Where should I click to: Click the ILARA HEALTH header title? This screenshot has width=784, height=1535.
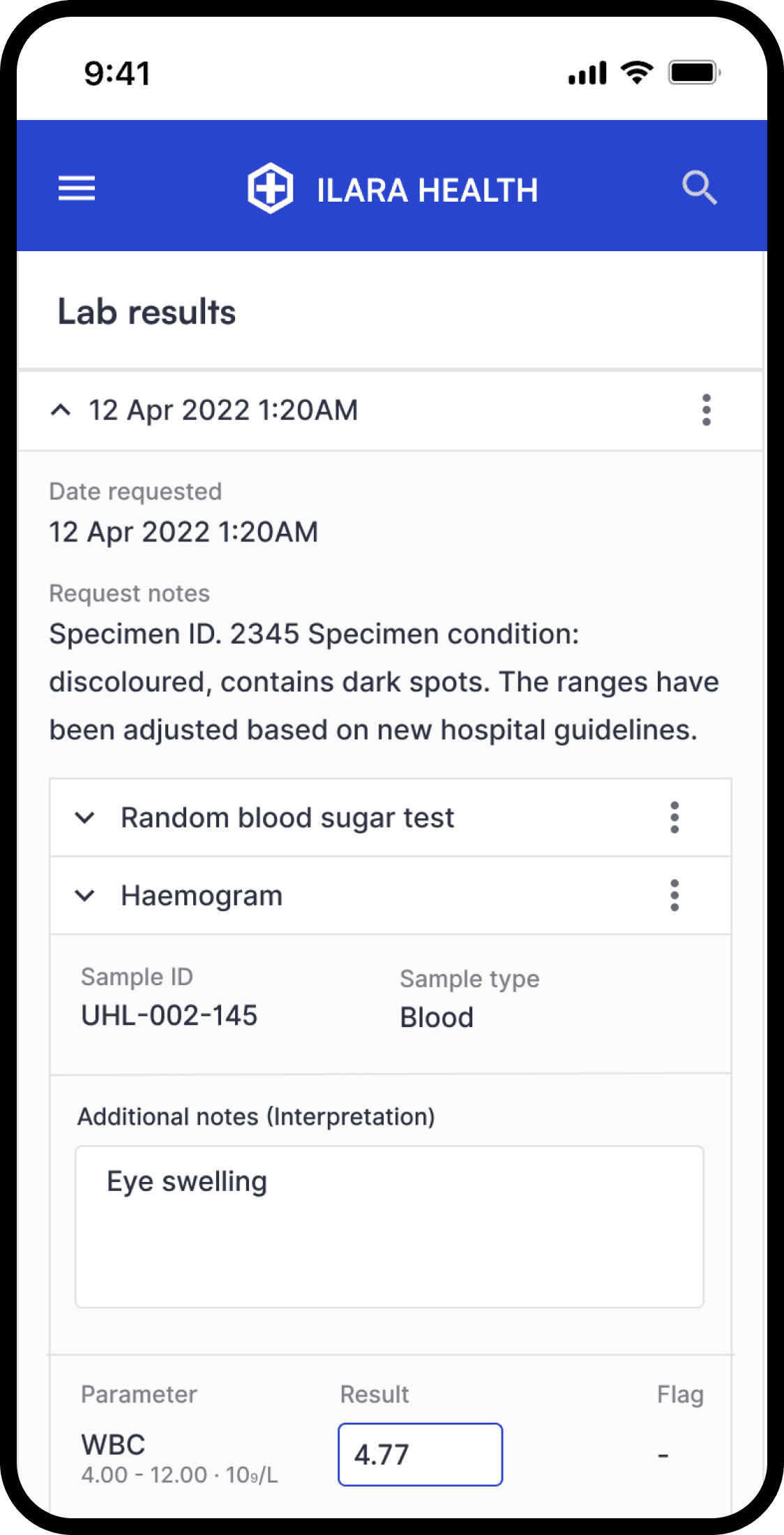coord(428,190)
